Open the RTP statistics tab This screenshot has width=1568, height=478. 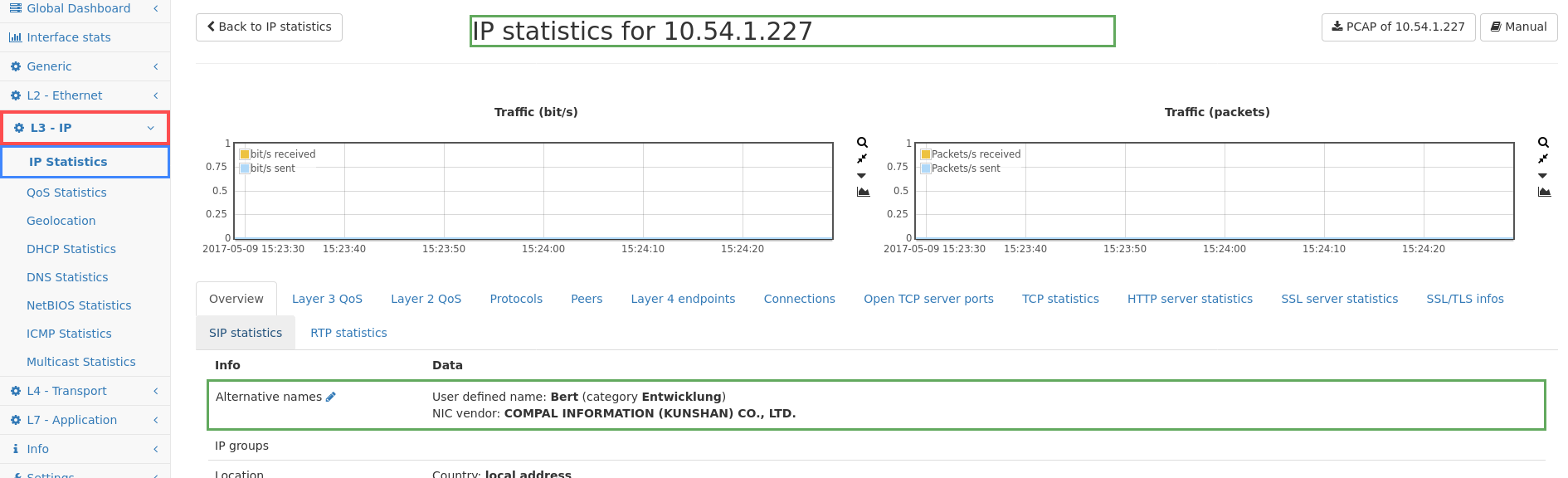tap(348, 333)
